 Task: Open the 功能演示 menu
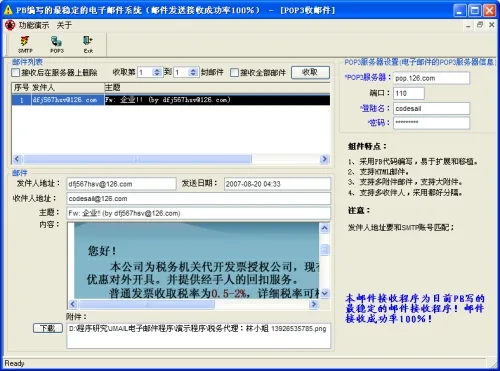pos(34,25)
